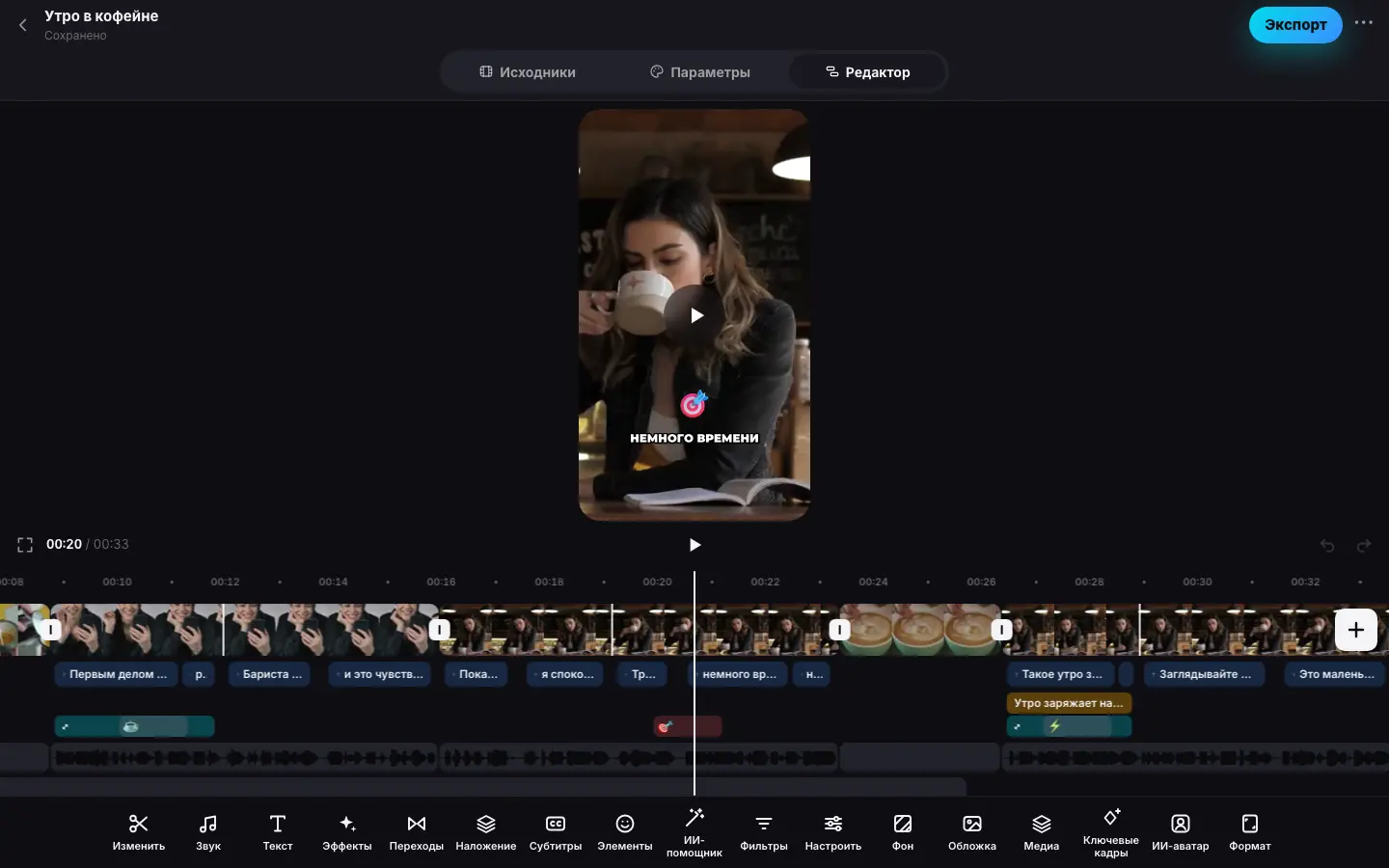Open the Фон background tool

click(903, 832)
